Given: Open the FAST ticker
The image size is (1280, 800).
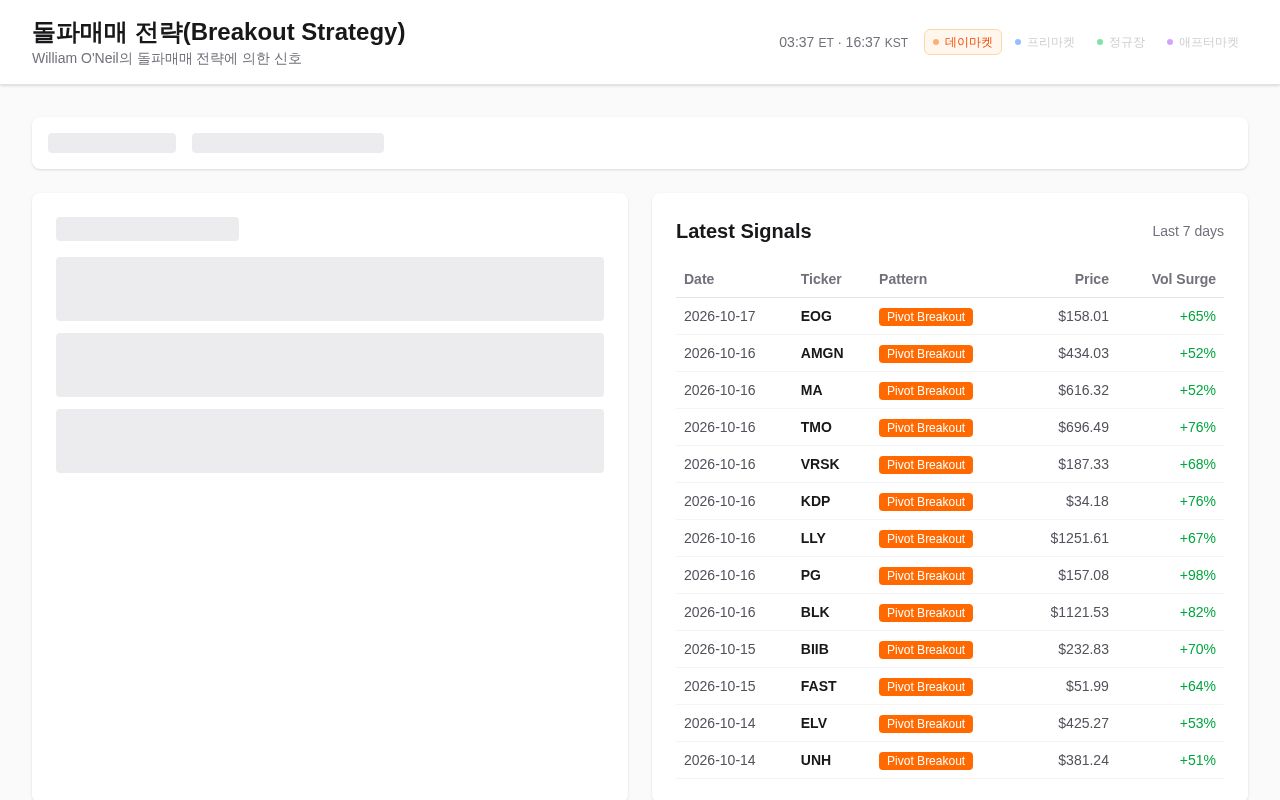Looking at the screenshot, I should (819, 686).
